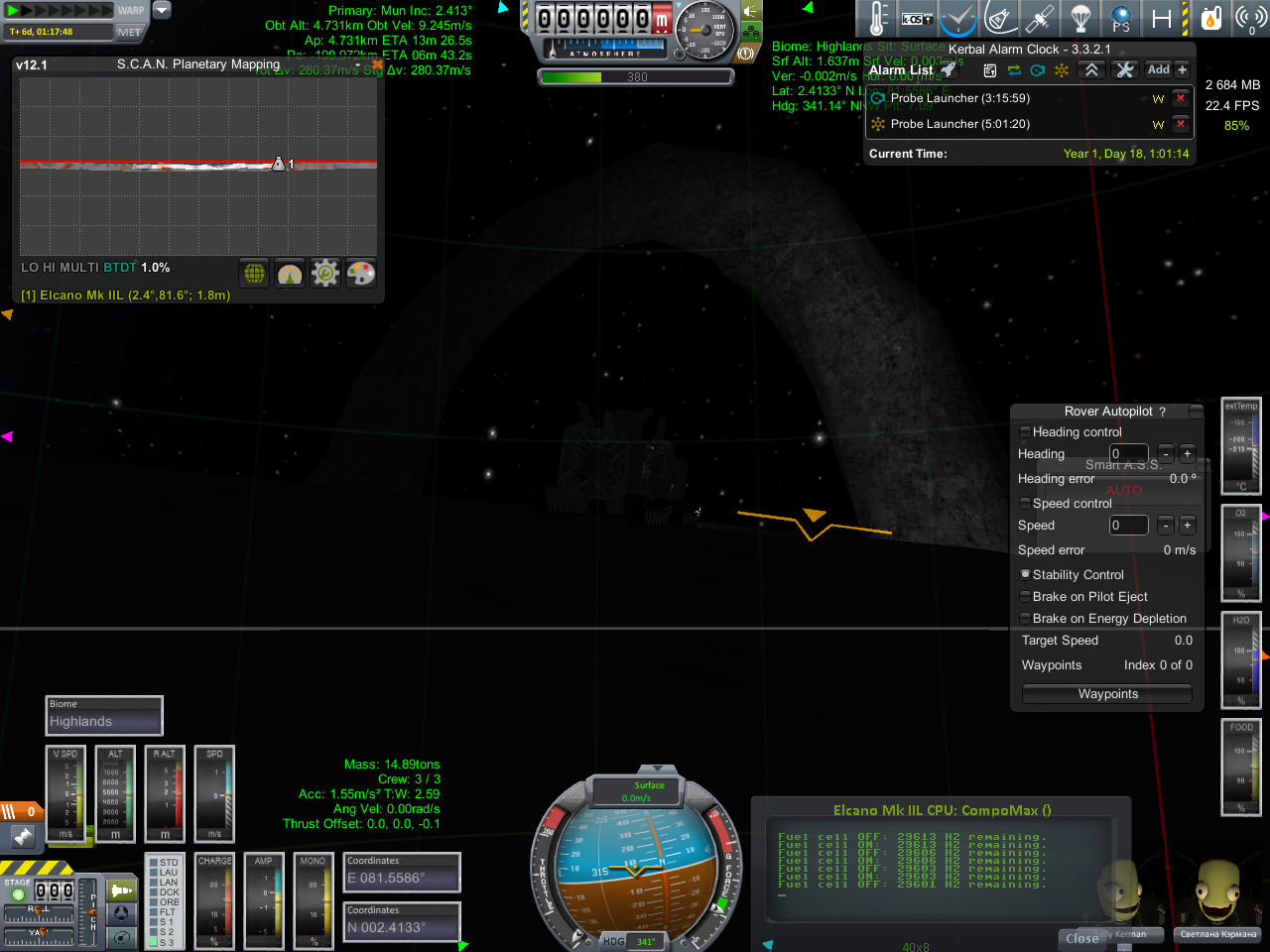1270x952 pixels.
Task: Click the WARP label button
Action: [x=130, y=10]
